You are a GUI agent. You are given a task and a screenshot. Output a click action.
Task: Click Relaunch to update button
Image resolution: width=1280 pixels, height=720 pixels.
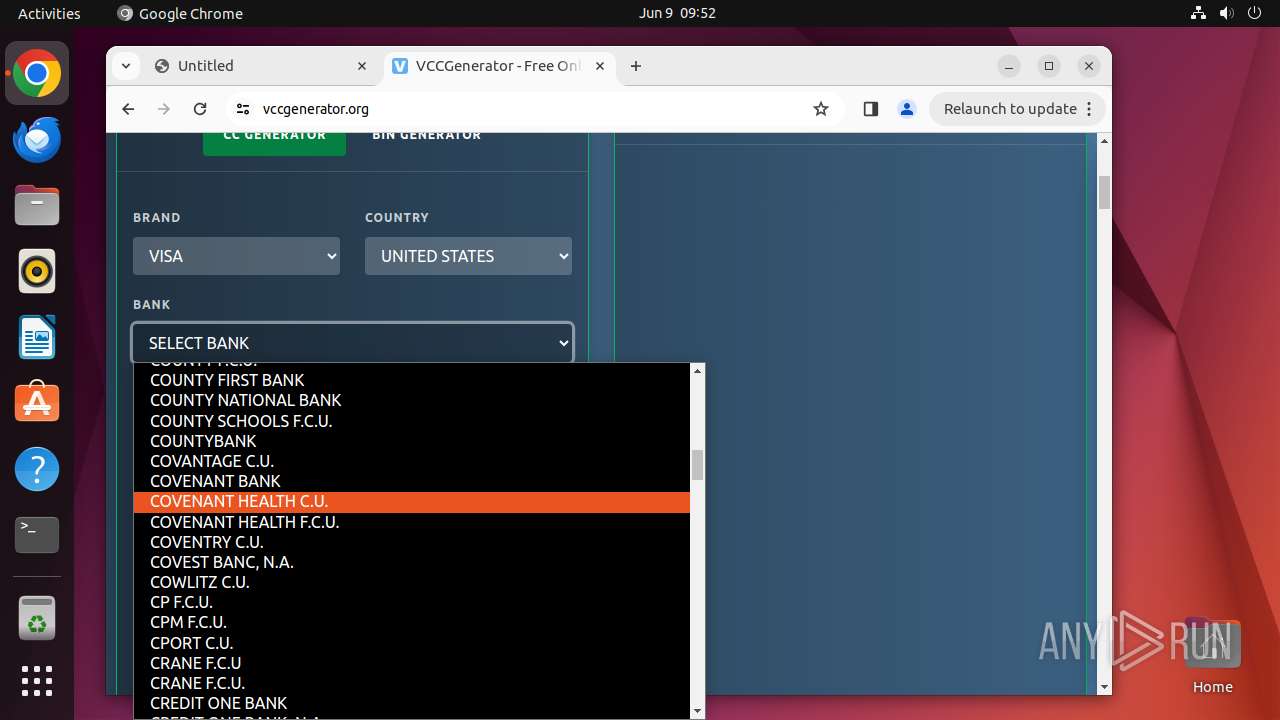[1018, 109]
